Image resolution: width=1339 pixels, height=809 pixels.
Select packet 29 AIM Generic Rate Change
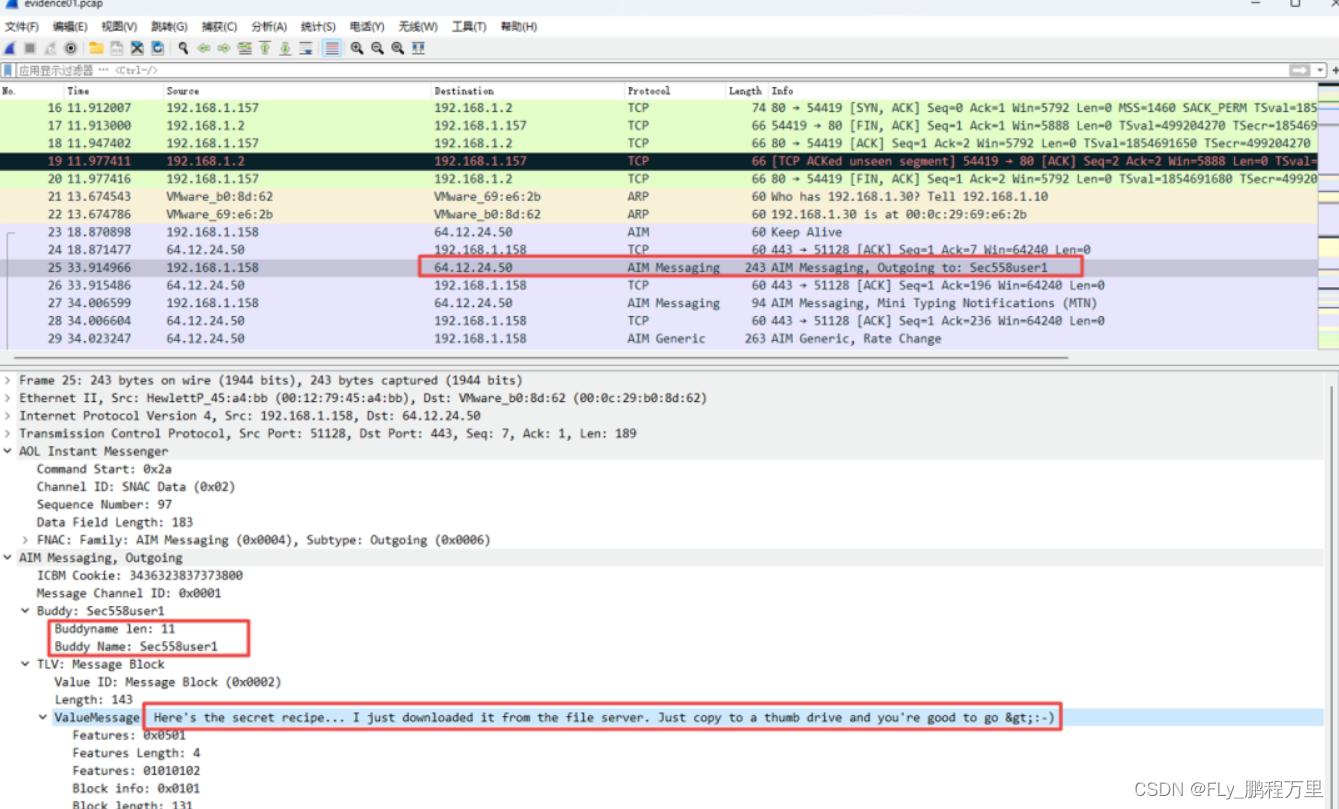[658, 339]
